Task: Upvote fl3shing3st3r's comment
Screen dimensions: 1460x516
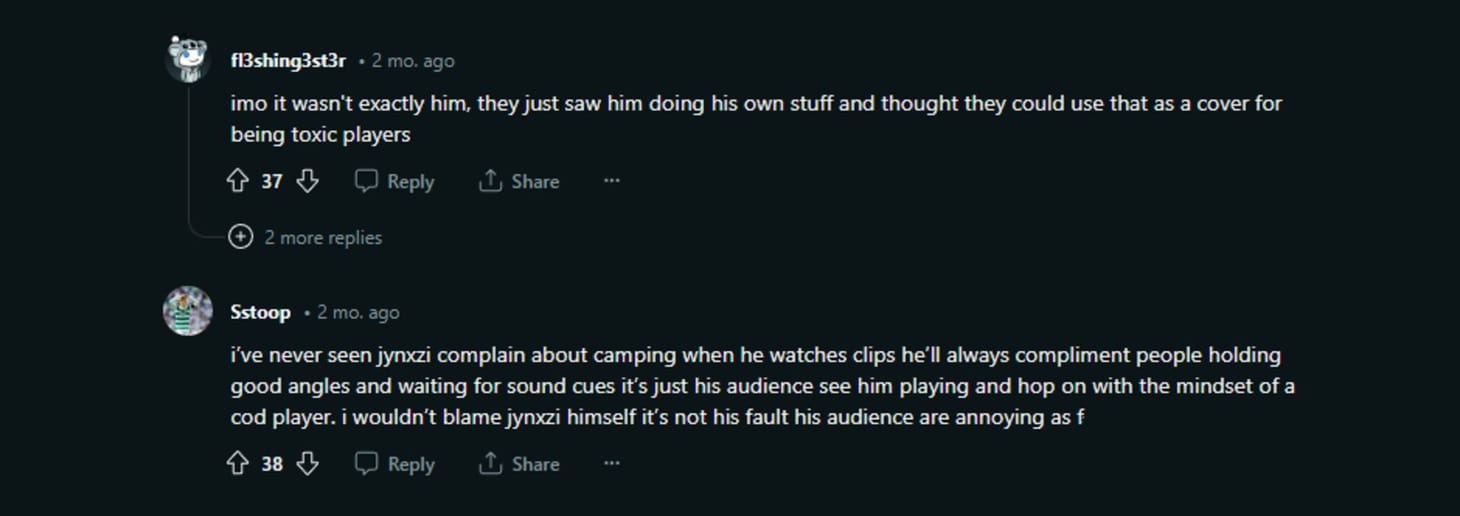Action: click(237, 181)
